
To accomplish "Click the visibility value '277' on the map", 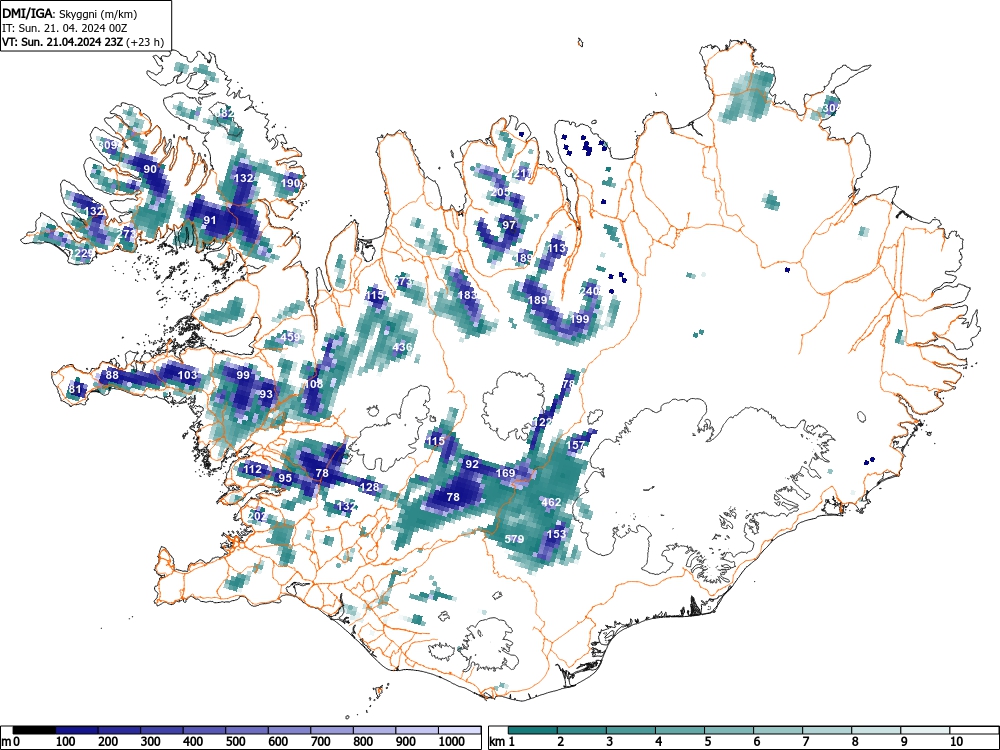I will pos(126,233).
